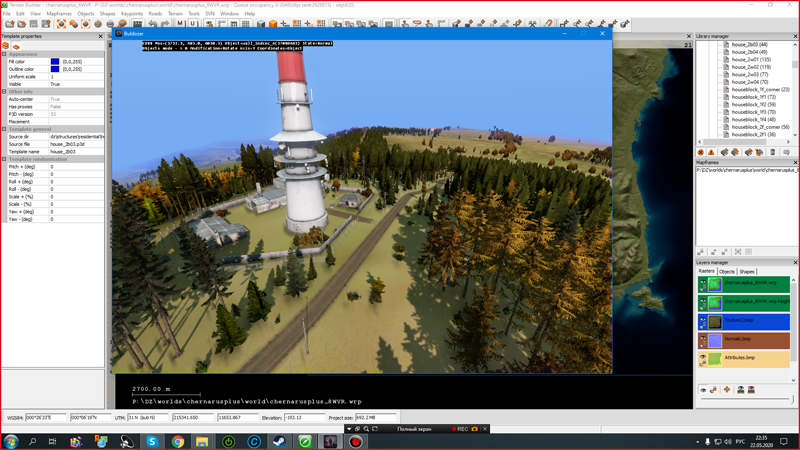Viewport: 800px width, 450px height.
Task: Click the Fill color blue swatch
Action: point(55,61)
